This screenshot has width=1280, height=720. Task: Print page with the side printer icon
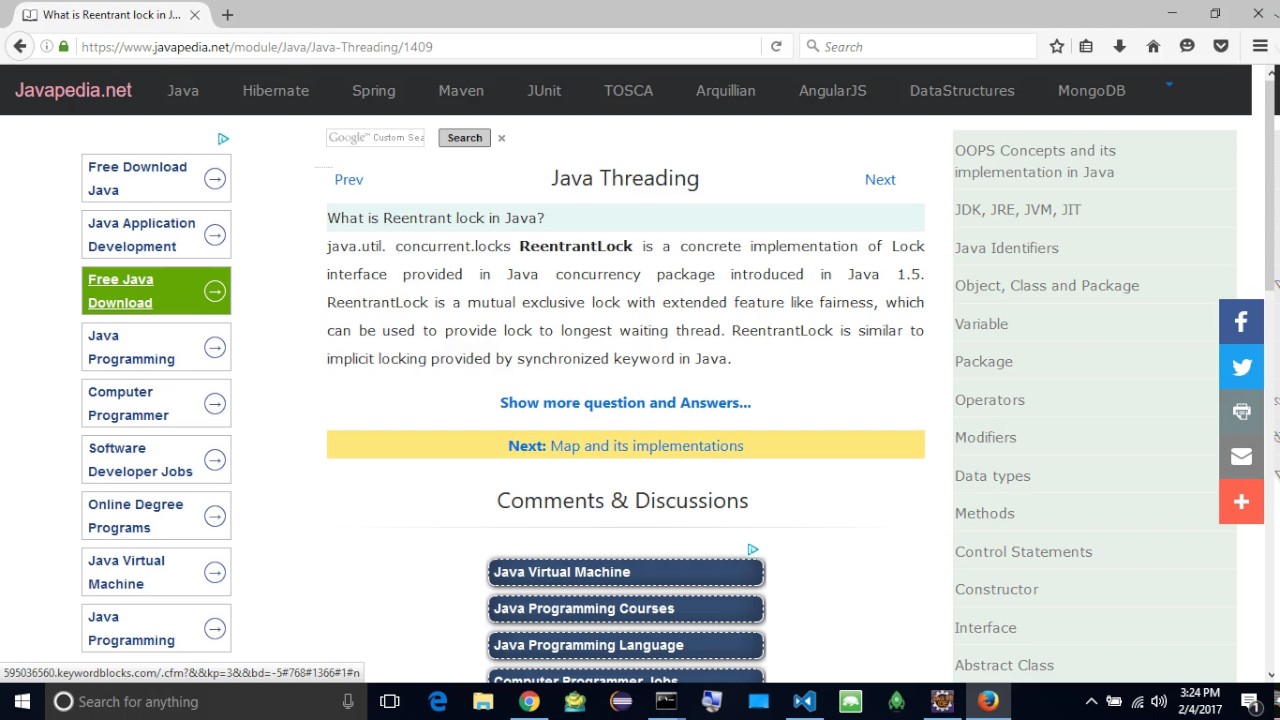point(1241,411)
